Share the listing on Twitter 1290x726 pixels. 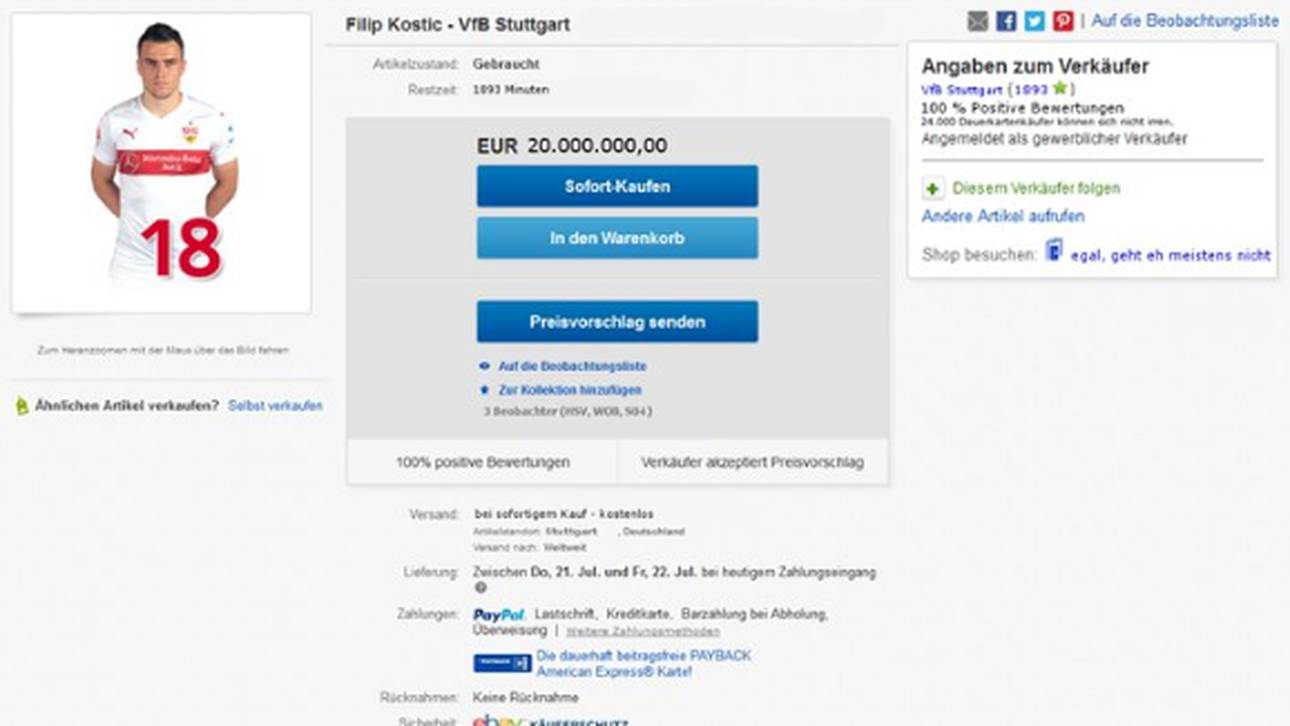[x=1034, y=18]
